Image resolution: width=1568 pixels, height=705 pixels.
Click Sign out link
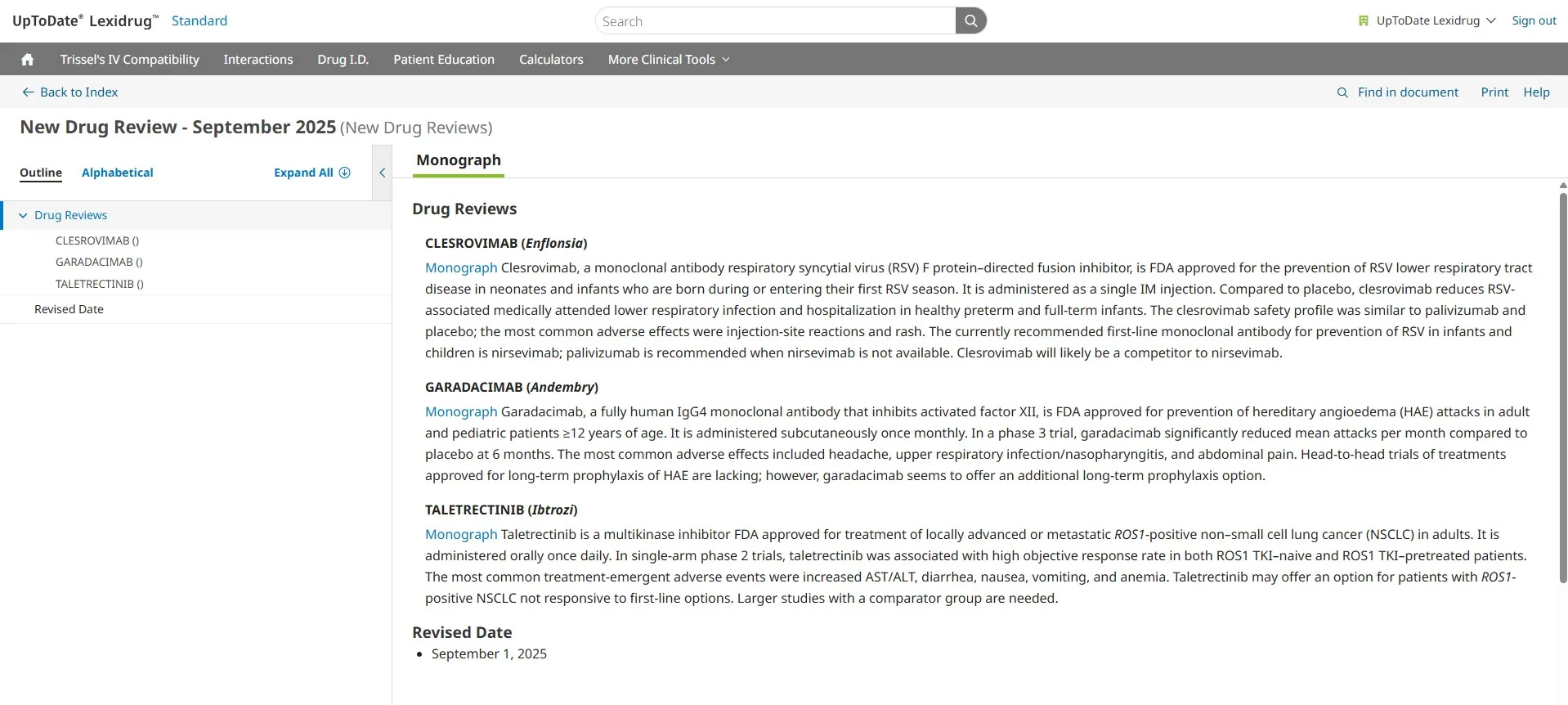click(1534, 20)
